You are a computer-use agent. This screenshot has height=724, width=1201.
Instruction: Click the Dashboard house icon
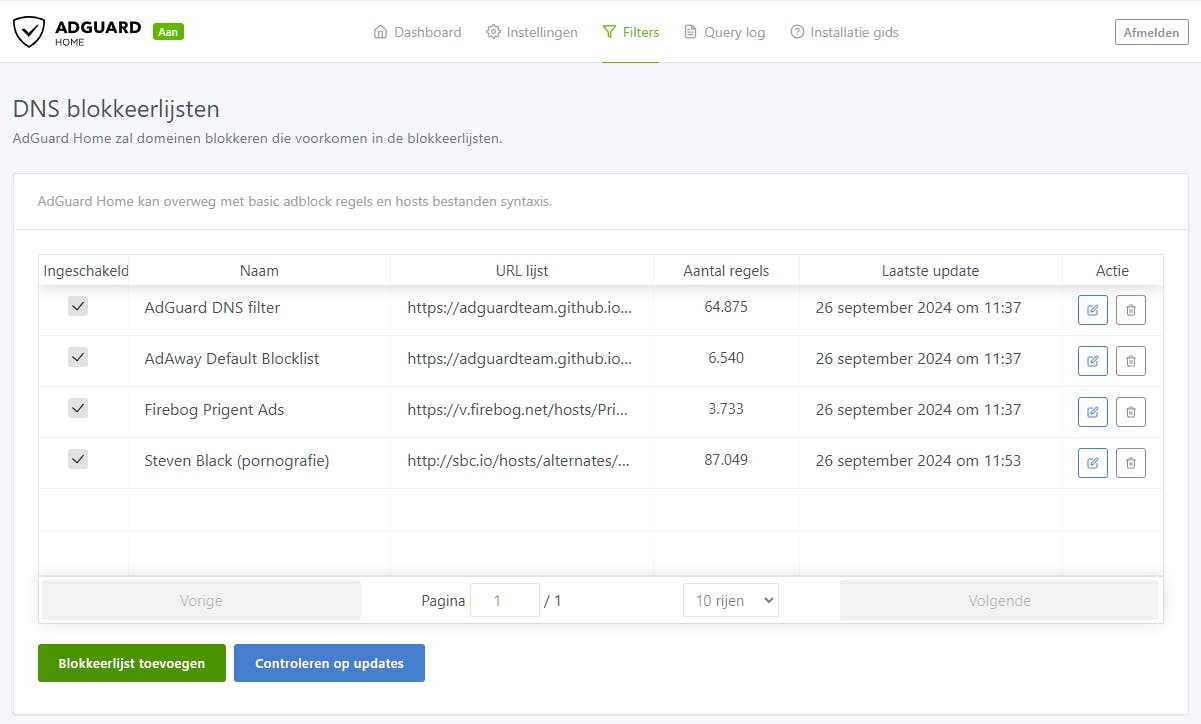pyautogui.click(x=380, y=32)
